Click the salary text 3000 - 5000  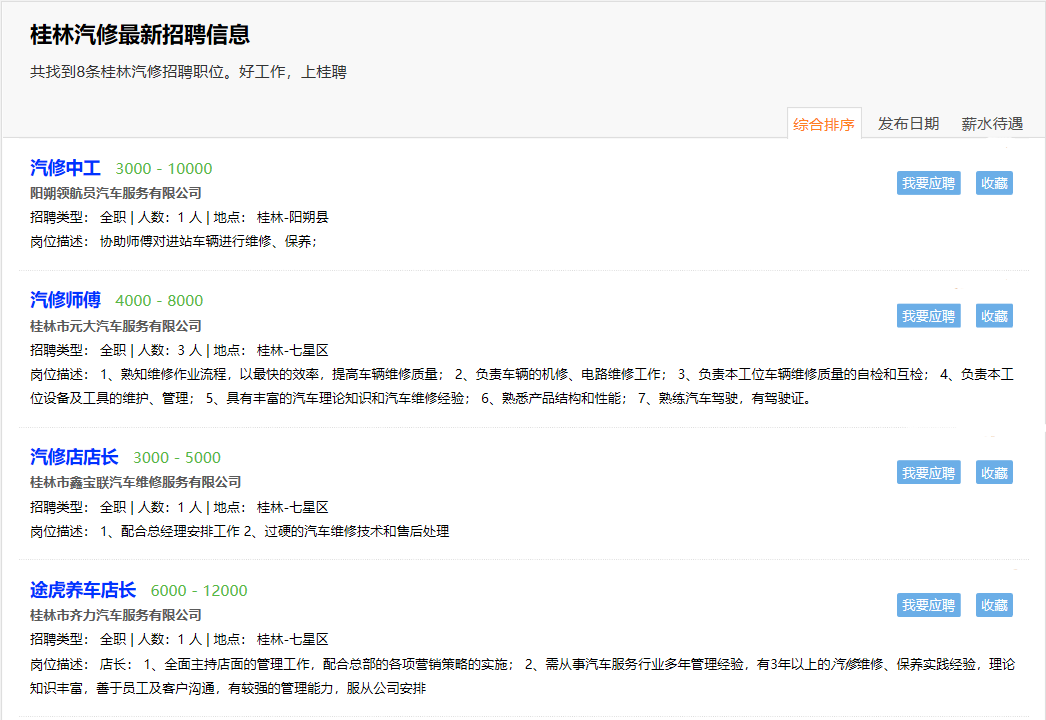pyautogui.click(x=177, y=458)
